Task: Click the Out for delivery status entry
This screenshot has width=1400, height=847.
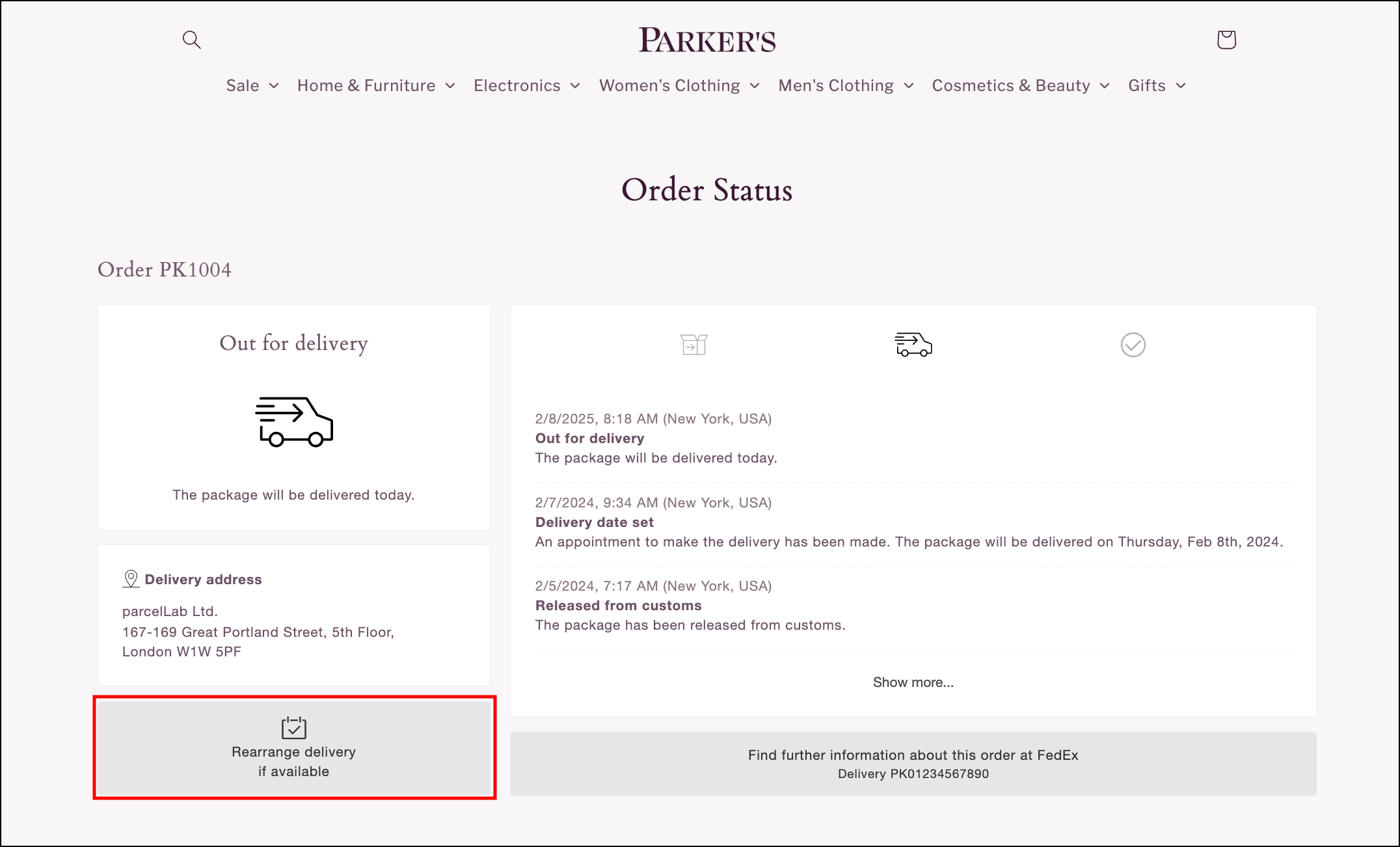Action: 589,438
